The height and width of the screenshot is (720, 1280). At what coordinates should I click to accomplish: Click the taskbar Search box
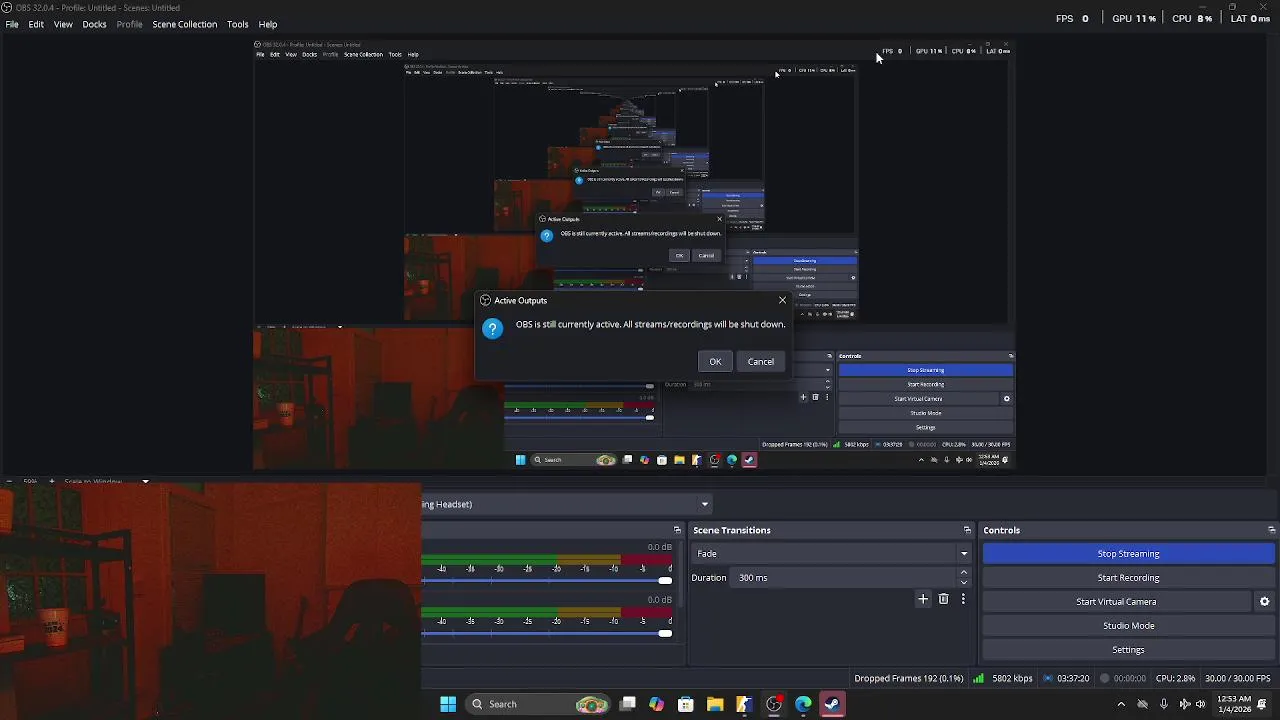point(540,704)
